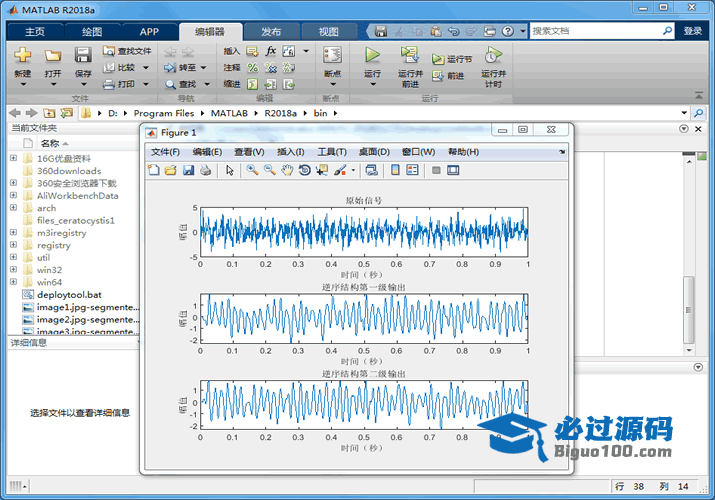Select the data cursor tool

[x=321, y=170]
